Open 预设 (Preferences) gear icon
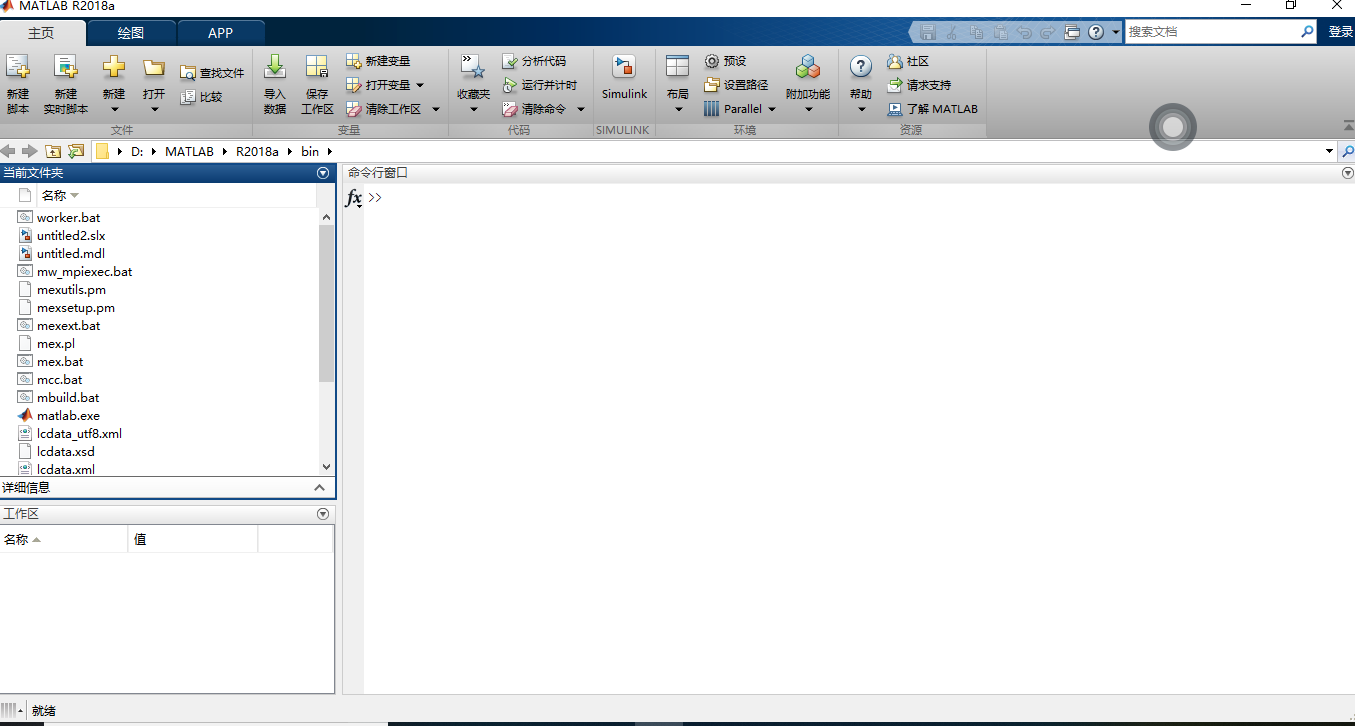Screen dimensions: 1355x726 (x=712, y=61)
